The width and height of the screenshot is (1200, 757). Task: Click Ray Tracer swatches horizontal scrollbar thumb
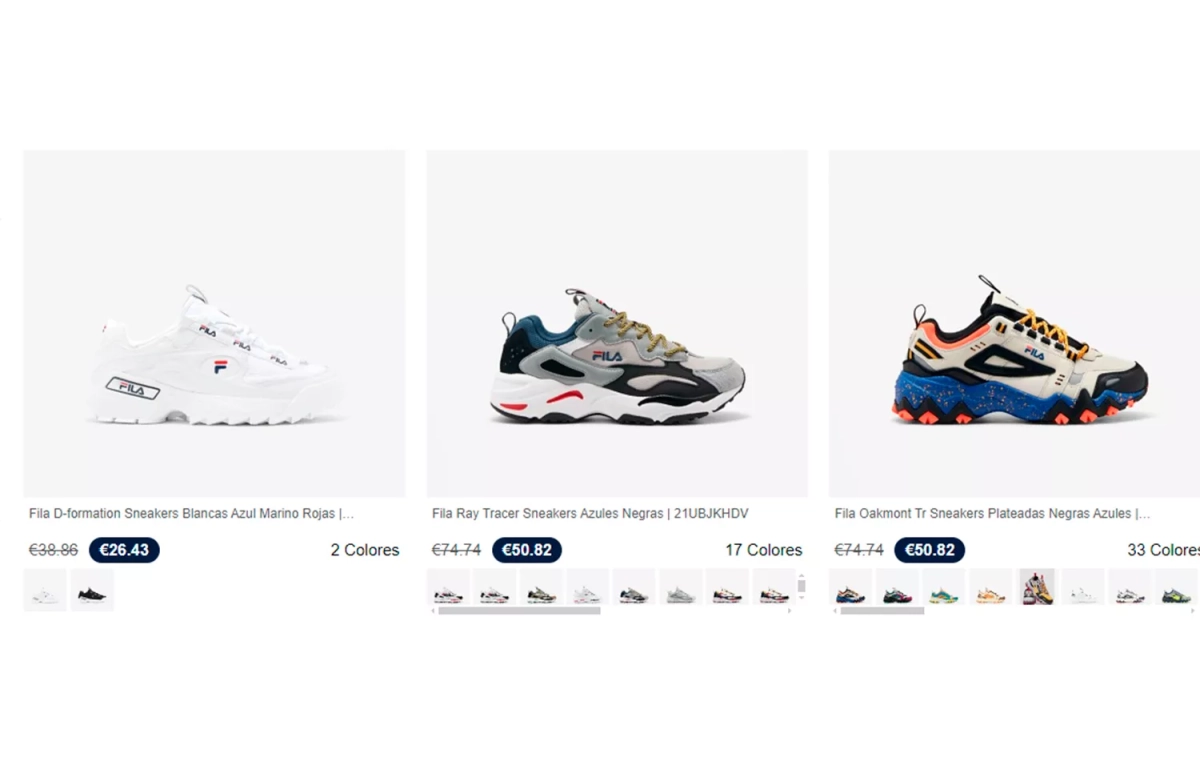[519, 610]
